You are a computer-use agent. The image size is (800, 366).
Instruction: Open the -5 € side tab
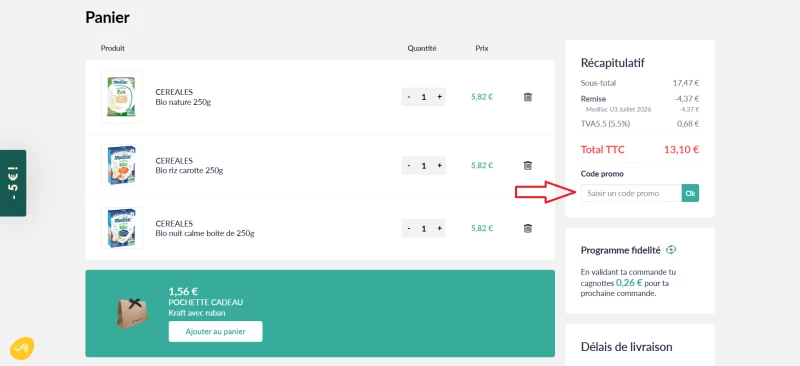pyautogui.click(x=13, y=183)
